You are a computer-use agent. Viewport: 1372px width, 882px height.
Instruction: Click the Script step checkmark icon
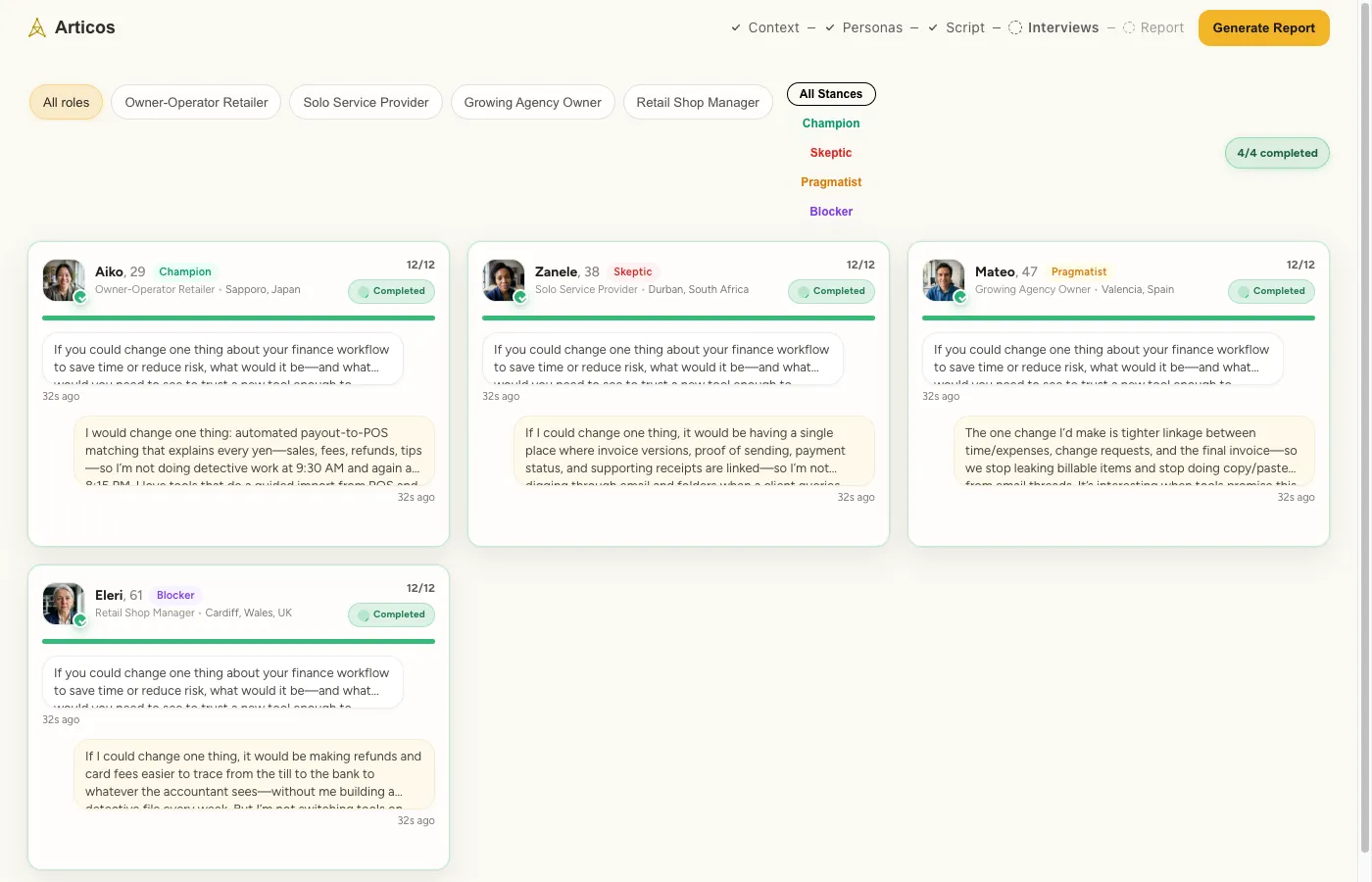[933, 27]
